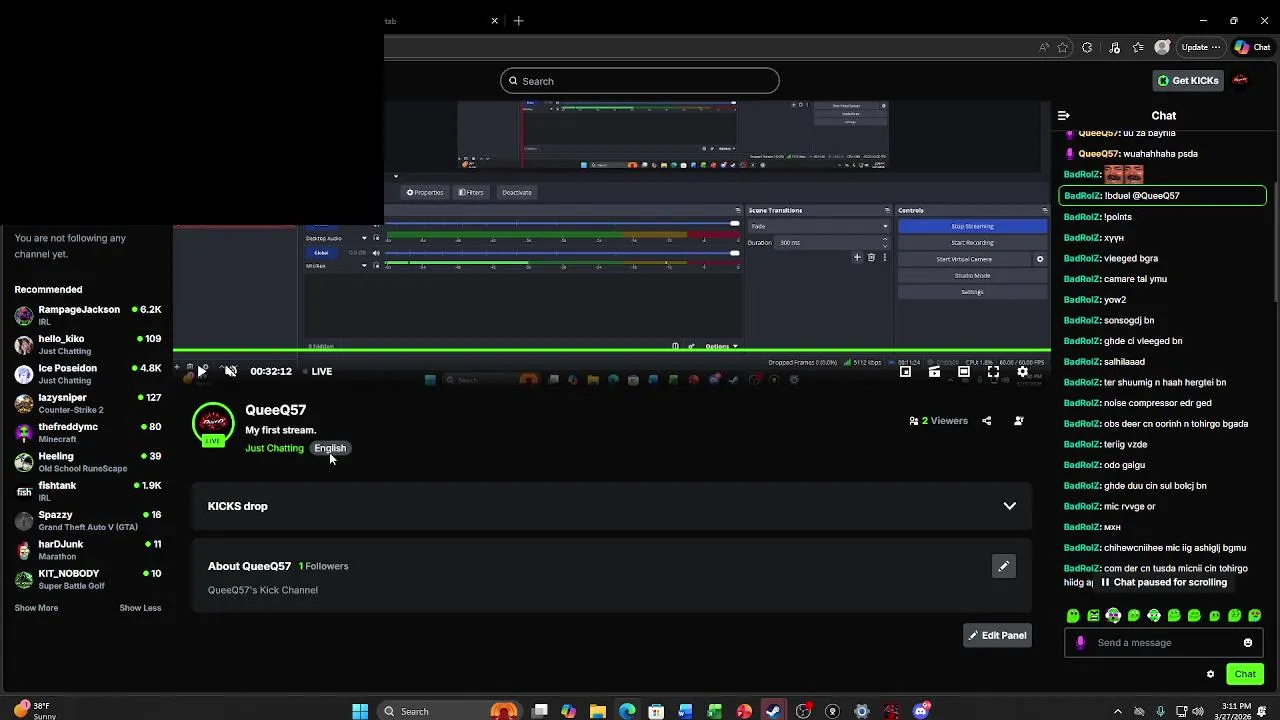The height and width of the screenshot is (720, 1280).
Task: Open the QueeQ57 channel avatar
Action: (x=213, y=423)
